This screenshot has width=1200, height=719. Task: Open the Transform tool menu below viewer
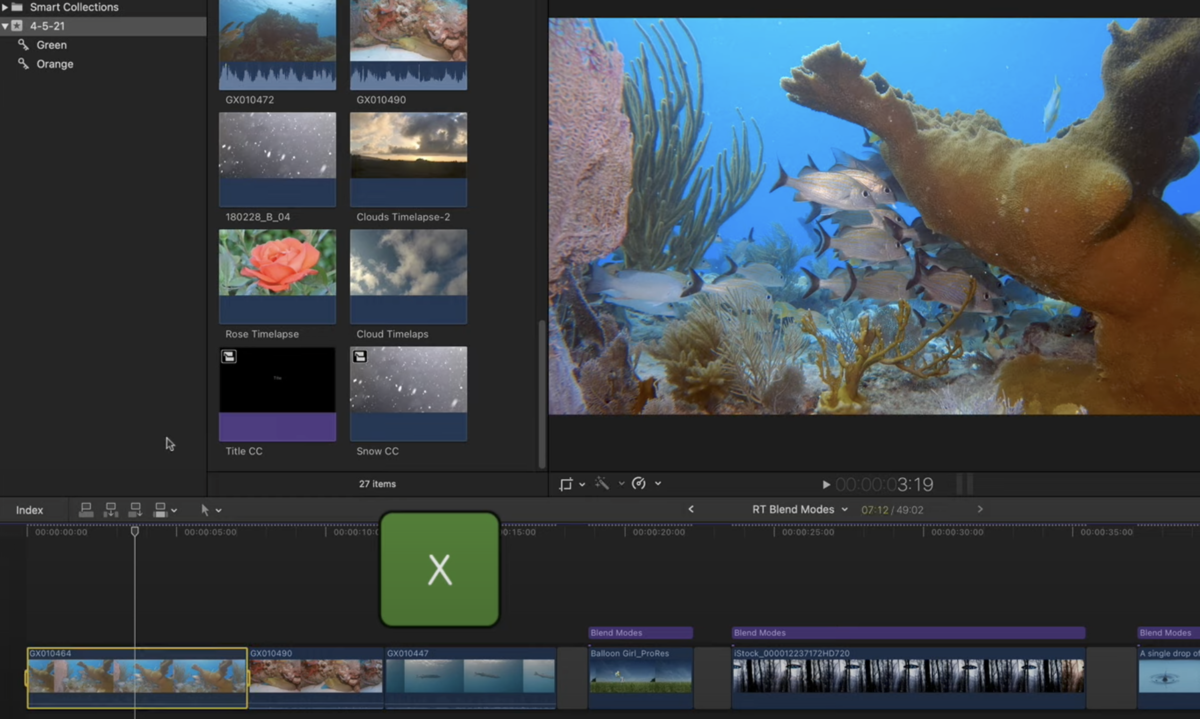(571, 484)
